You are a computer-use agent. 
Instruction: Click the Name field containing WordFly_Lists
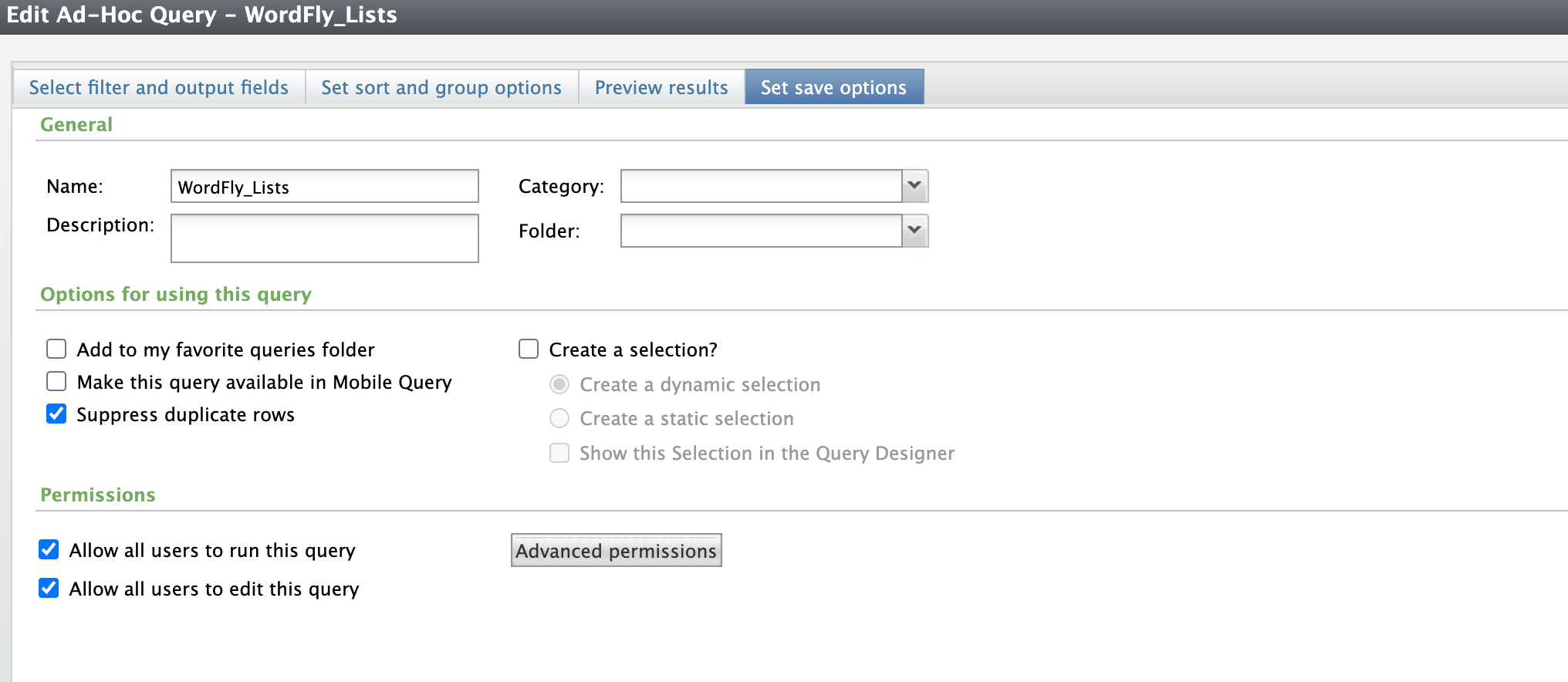point(325,187)
